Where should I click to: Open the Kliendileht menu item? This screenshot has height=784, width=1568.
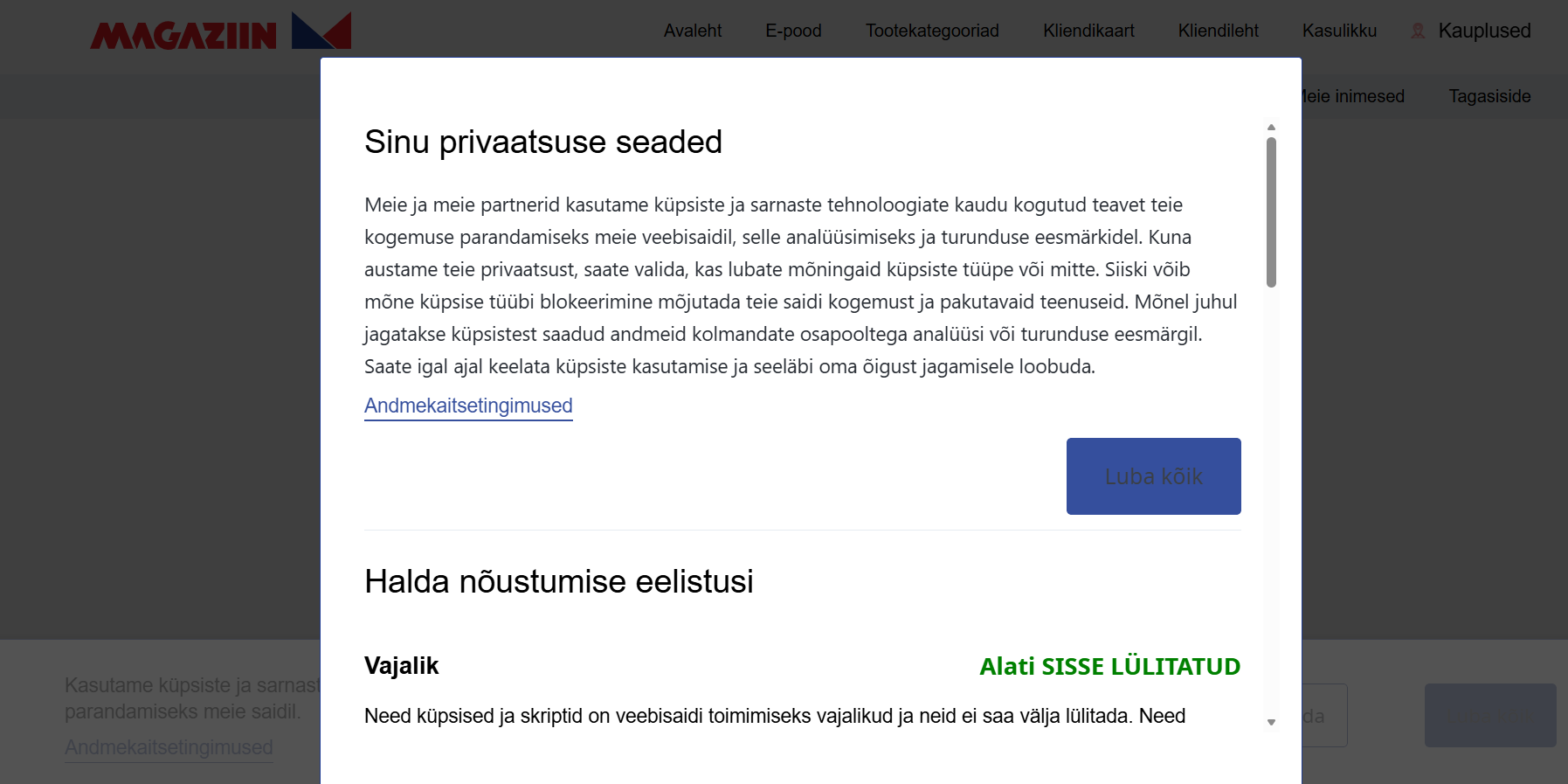(1218, 31)
